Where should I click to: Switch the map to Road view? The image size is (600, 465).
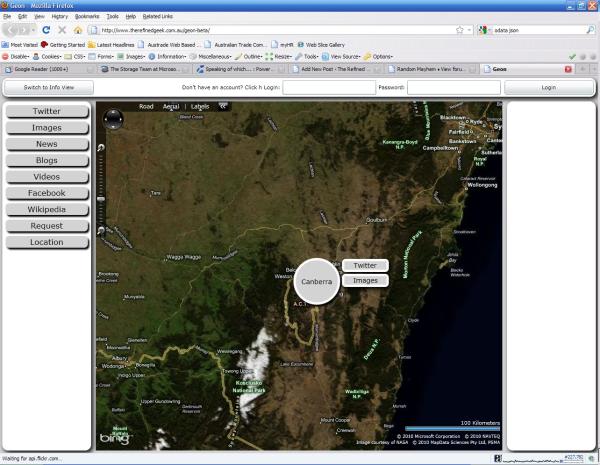[146, 106]
